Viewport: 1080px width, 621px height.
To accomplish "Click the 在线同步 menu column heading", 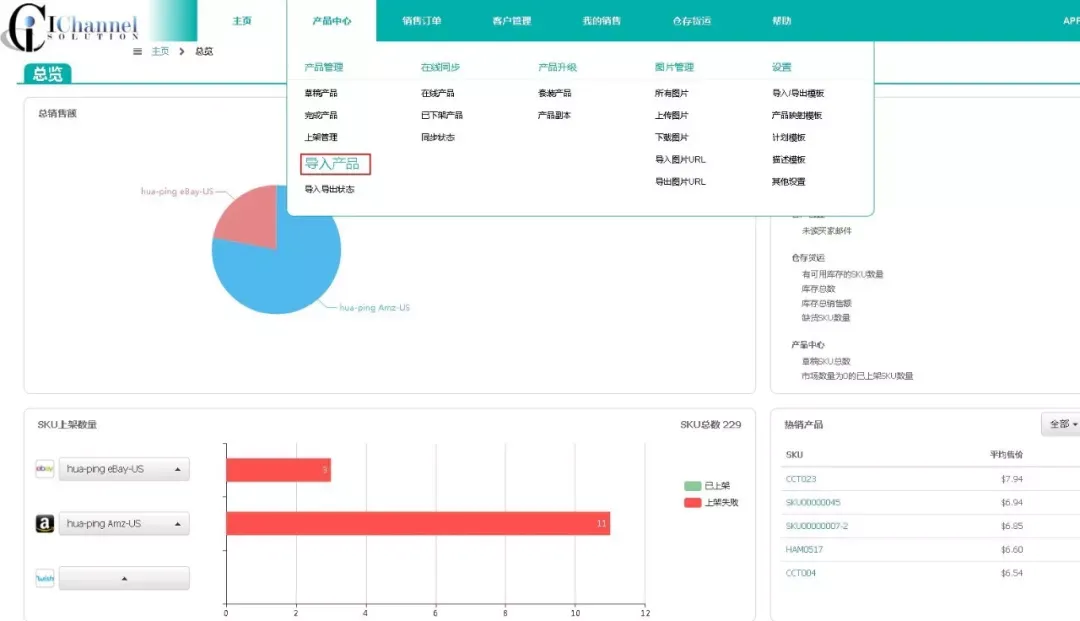I will [440, 67].
